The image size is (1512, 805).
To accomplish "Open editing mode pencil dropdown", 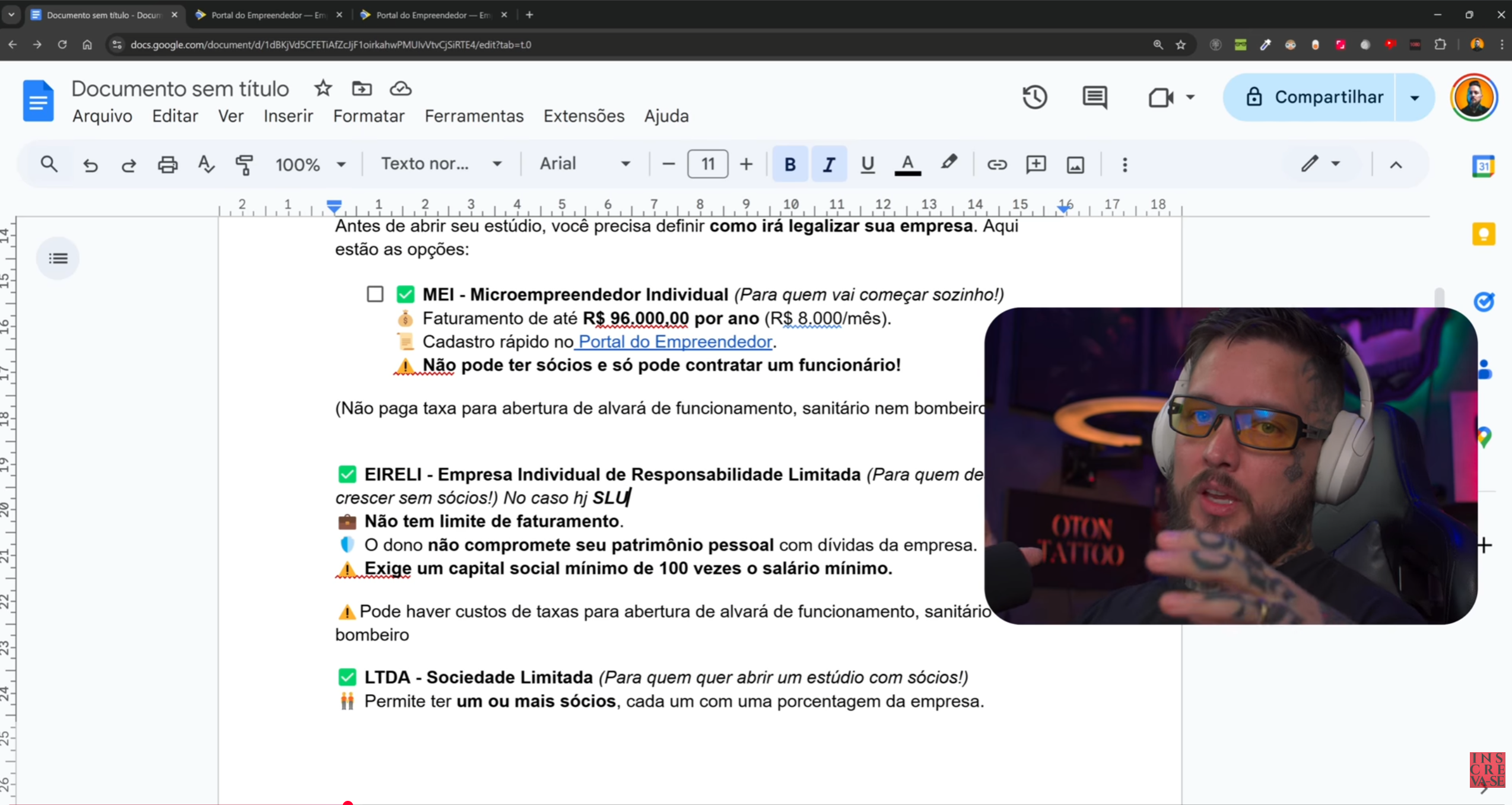I will pyautogui.click(x=1321, y=164).
